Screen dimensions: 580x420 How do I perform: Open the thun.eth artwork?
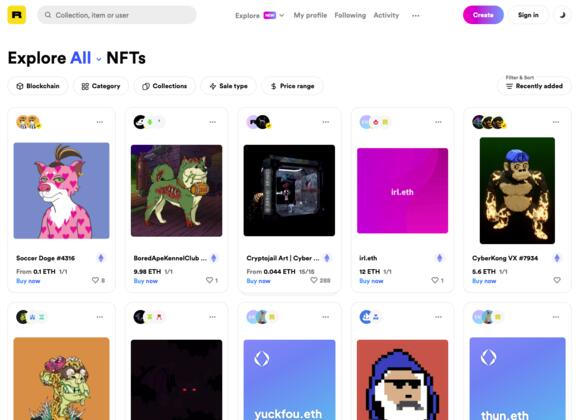[517, 379]
